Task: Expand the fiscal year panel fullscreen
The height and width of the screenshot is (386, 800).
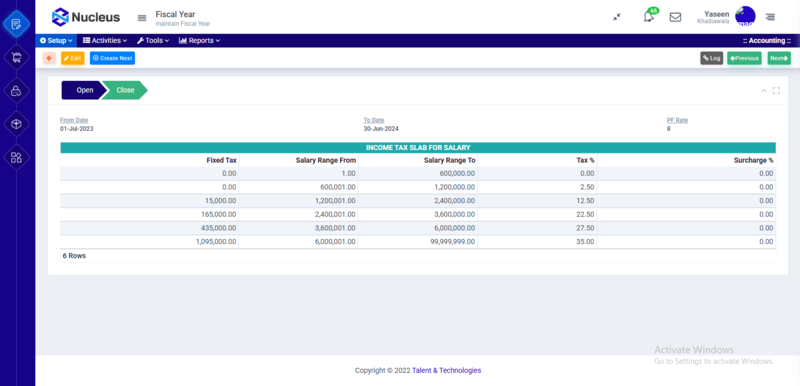Action: coord(776,91)
